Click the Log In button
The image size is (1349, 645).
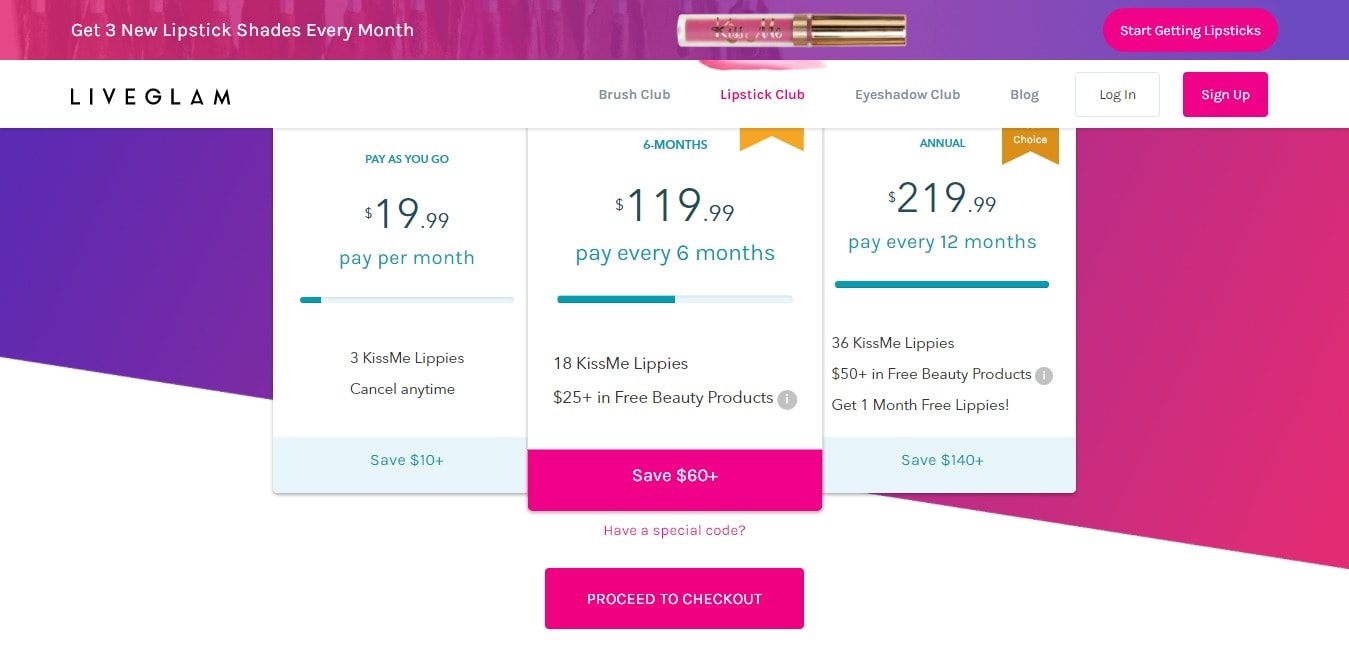click(x=1117, y=95)
